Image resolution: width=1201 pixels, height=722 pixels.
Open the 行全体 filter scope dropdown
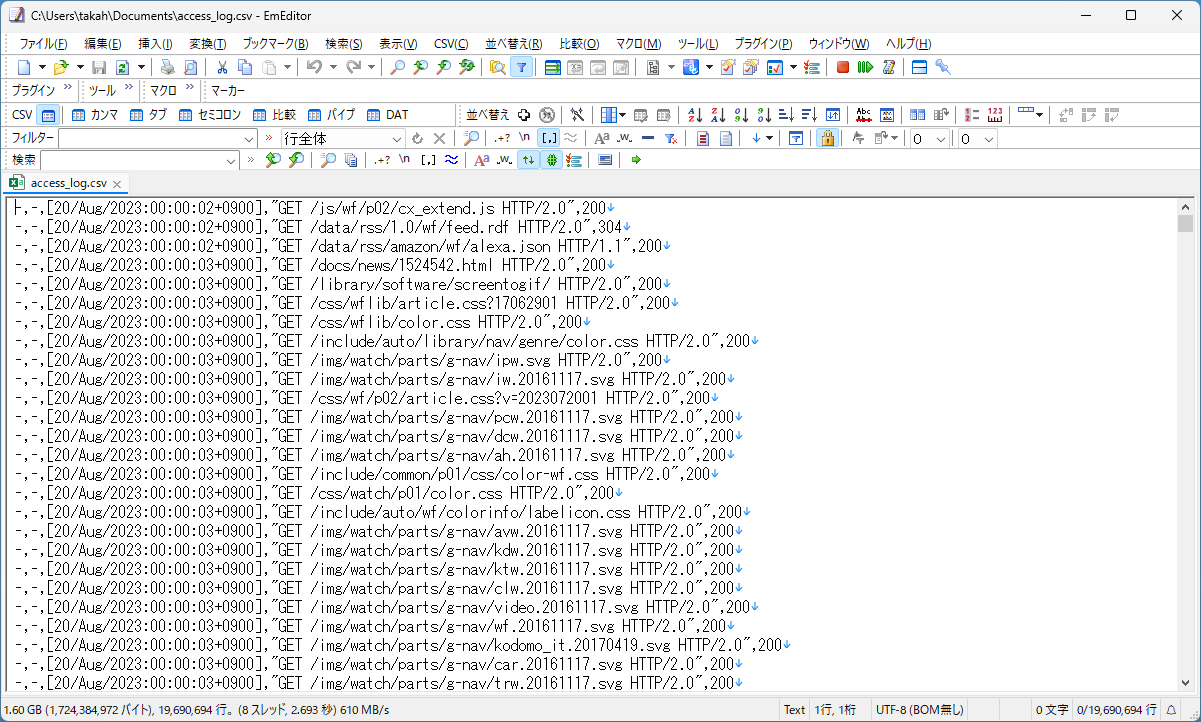point(397,138)
